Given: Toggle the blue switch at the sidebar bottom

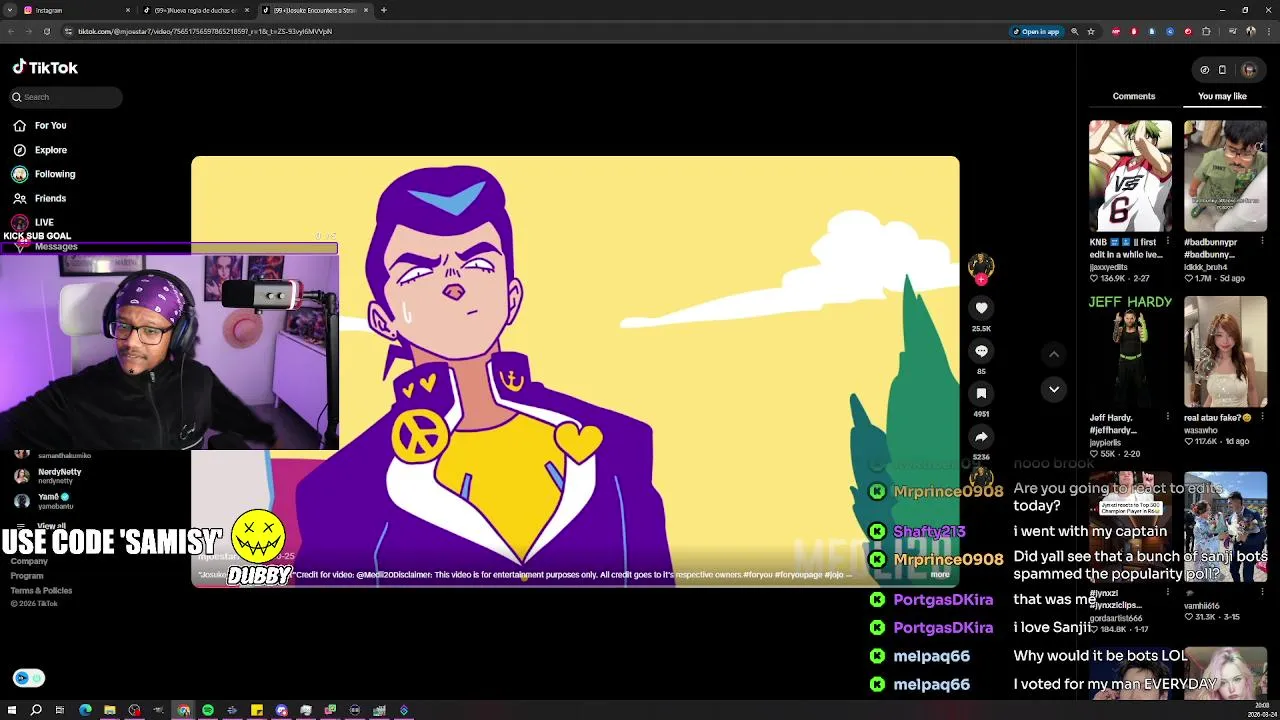Looking at the screenshot, I should click(x=29, y=678).
